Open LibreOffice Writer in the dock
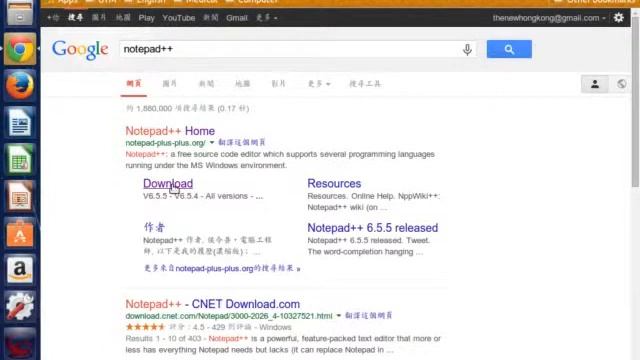Screen dimensions: 640x360 pos(20,122)
